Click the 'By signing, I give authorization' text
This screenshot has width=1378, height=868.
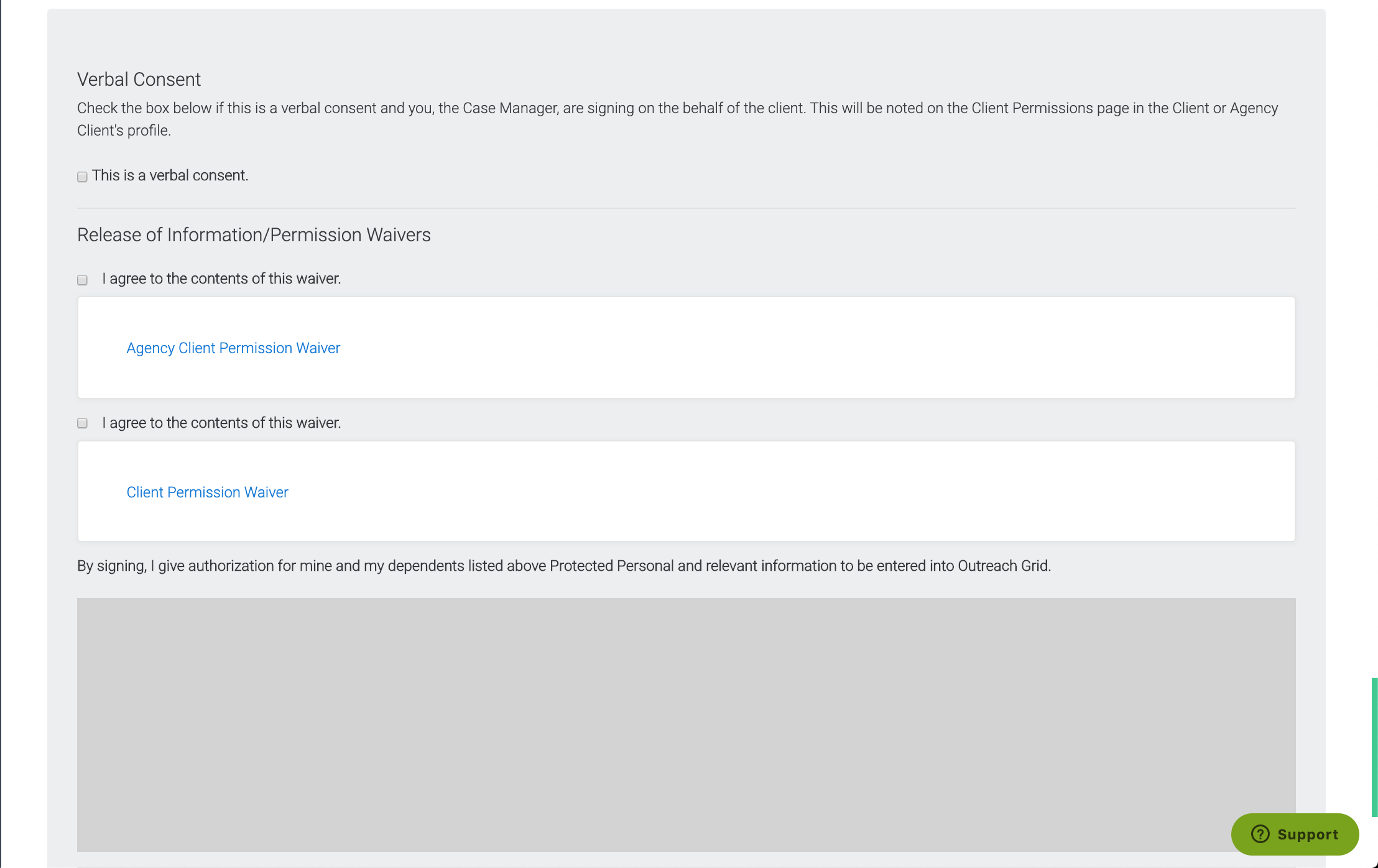tap(563, 566)
